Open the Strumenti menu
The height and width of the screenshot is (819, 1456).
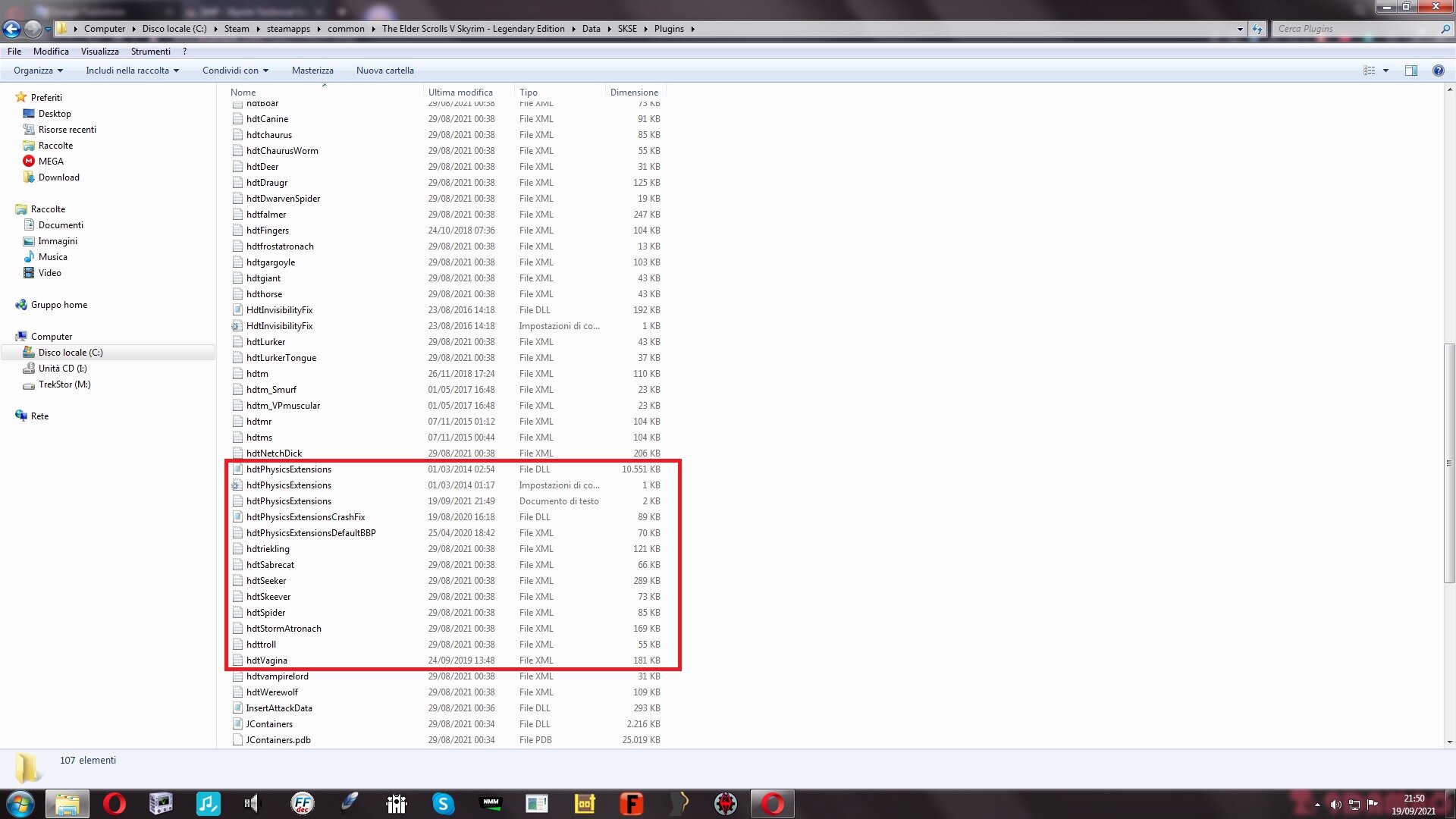click(x=150, y=52)
